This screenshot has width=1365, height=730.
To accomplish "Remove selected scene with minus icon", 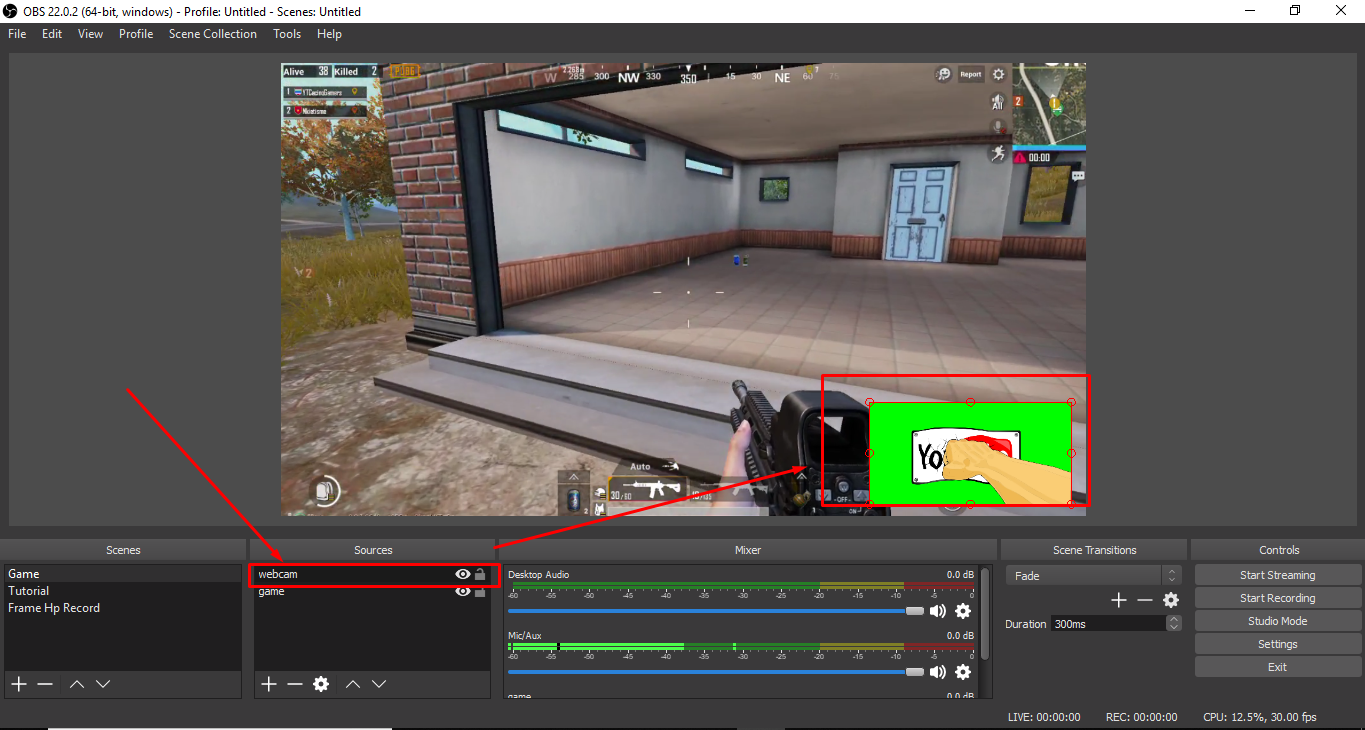I will coord(45,684).
